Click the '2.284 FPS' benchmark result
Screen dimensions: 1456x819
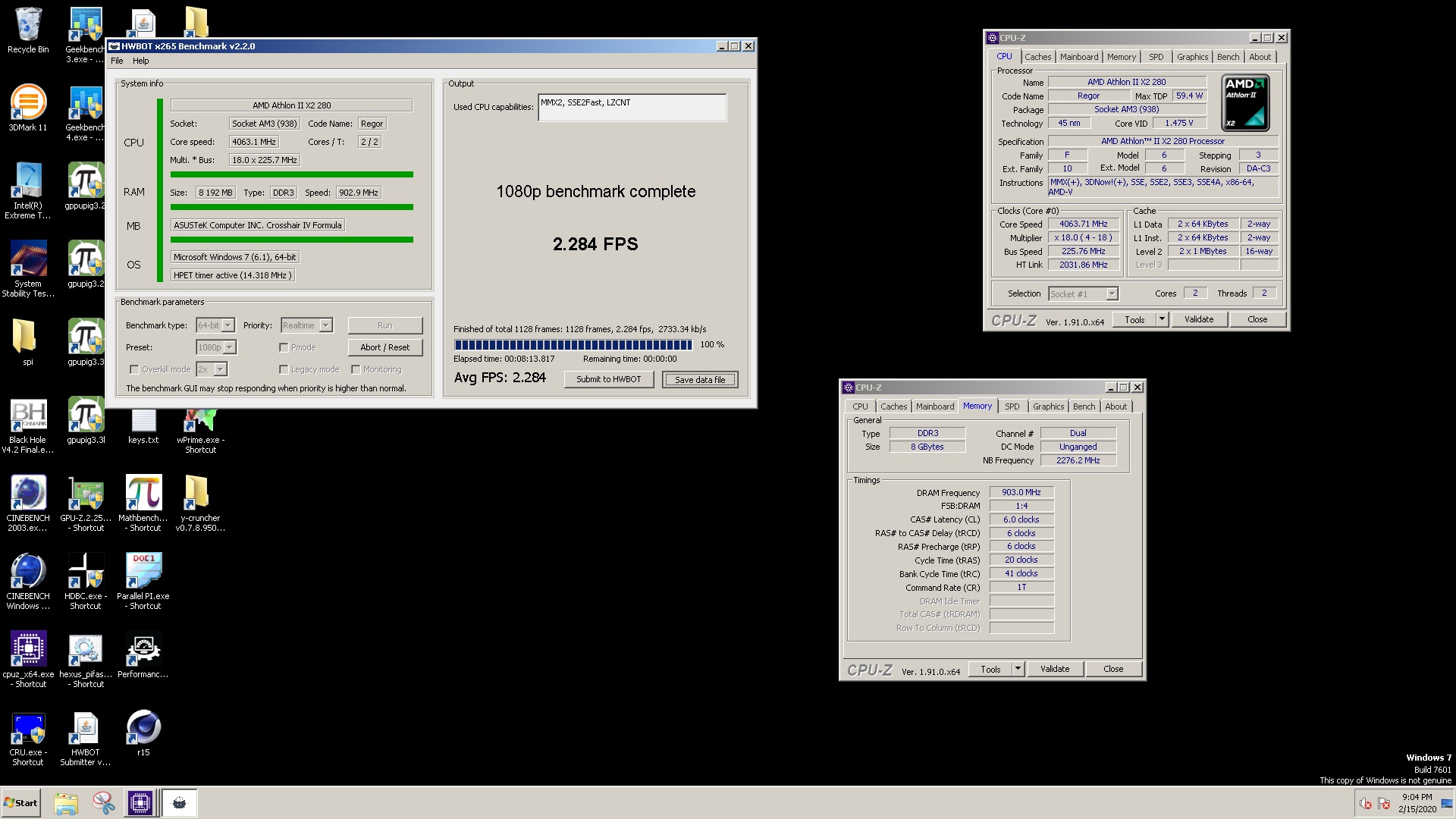tap(595, 244)
